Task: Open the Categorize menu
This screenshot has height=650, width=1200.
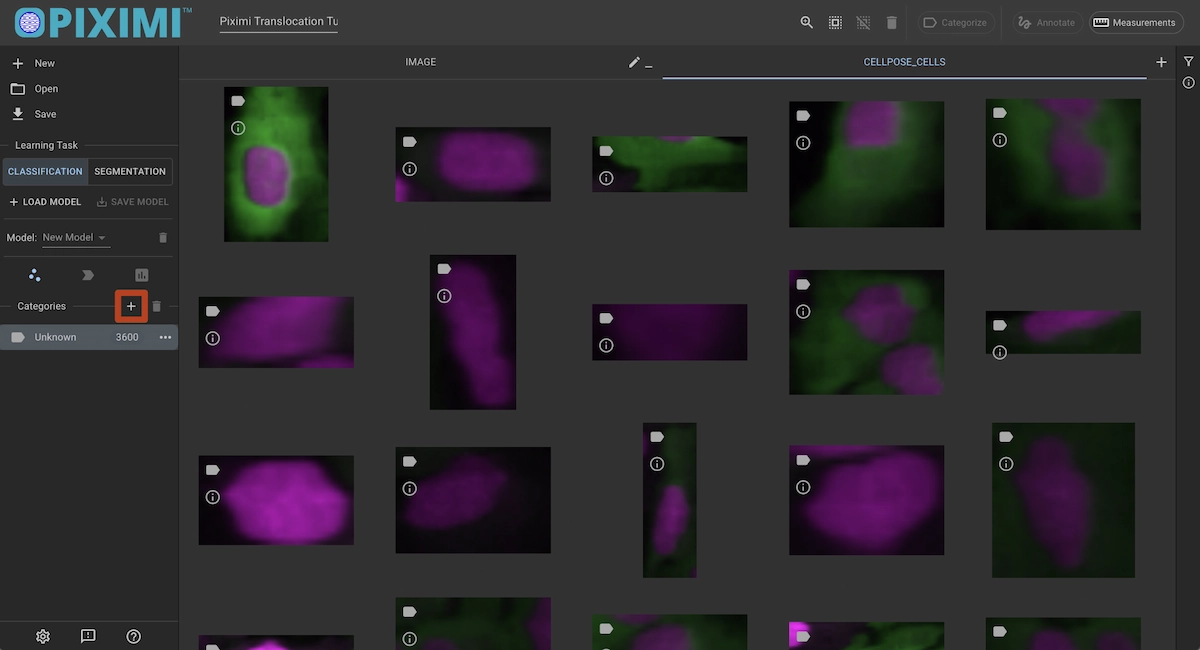Action: click(954, 22)
